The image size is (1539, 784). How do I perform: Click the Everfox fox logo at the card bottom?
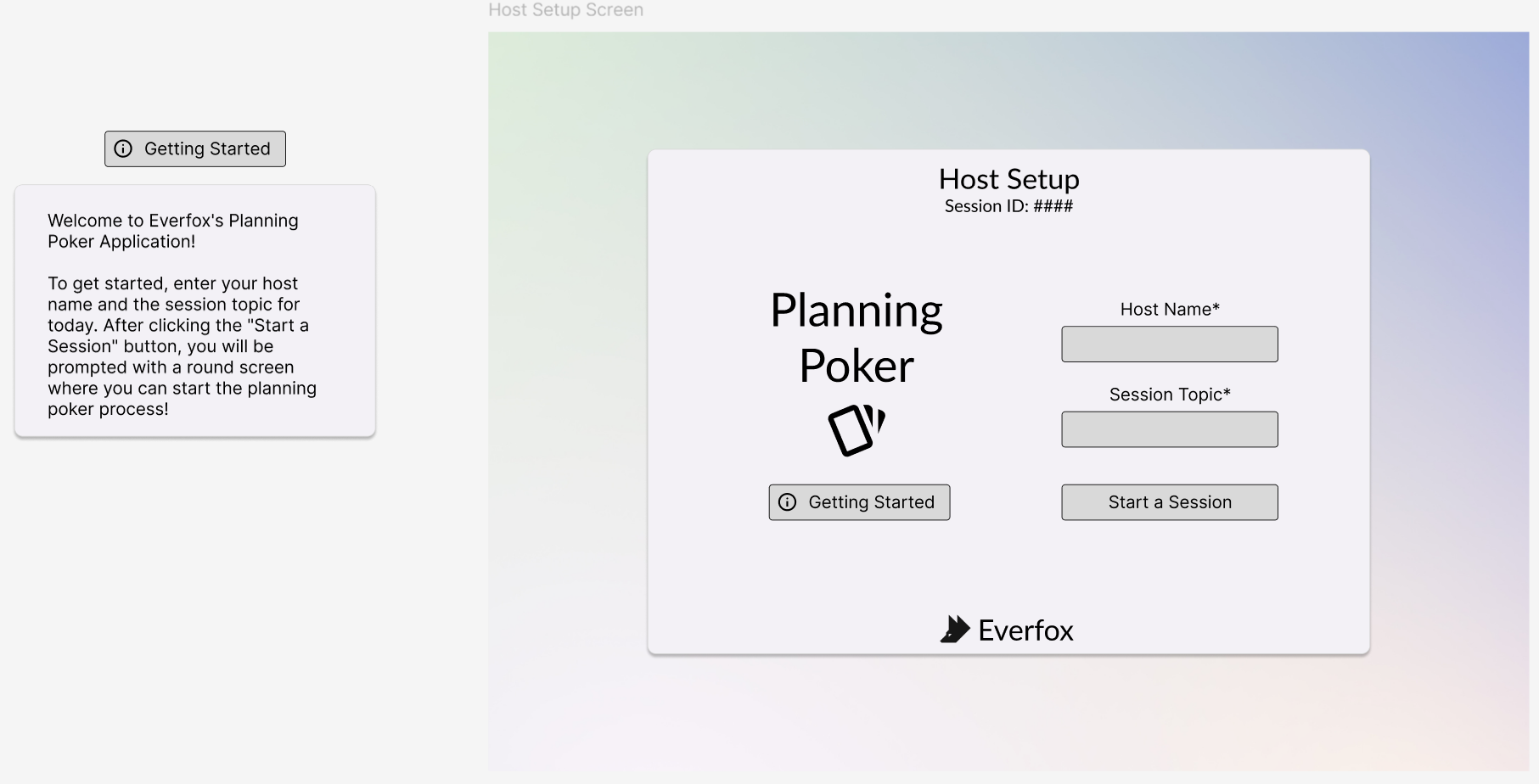(x=956, y=628)
